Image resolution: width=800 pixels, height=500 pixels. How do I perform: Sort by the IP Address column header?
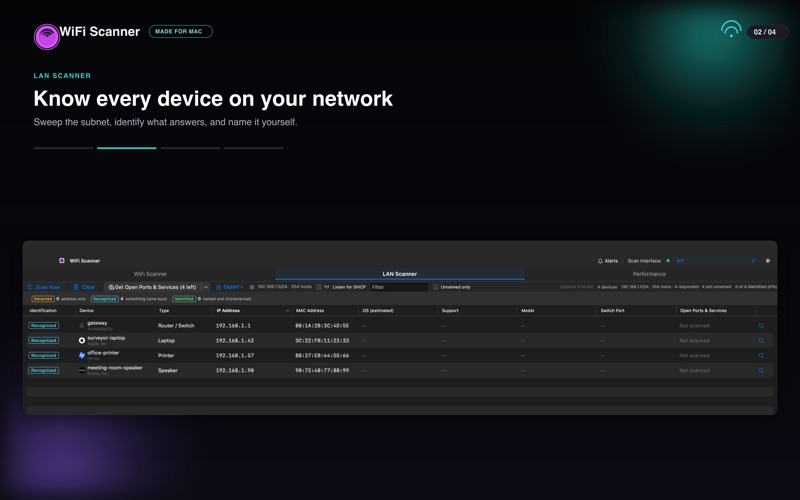(x=228, y=310)
